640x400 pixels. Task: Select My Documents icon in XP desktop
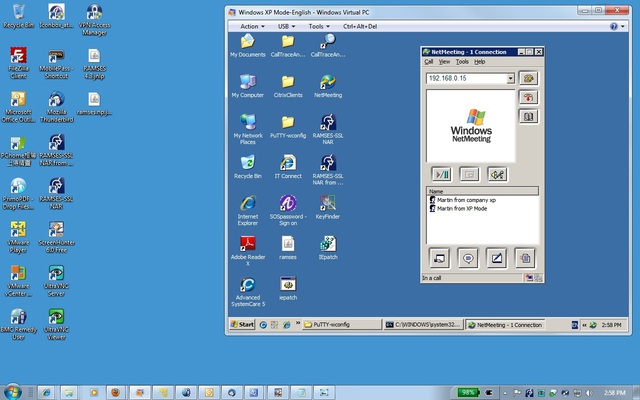(248, 46)
